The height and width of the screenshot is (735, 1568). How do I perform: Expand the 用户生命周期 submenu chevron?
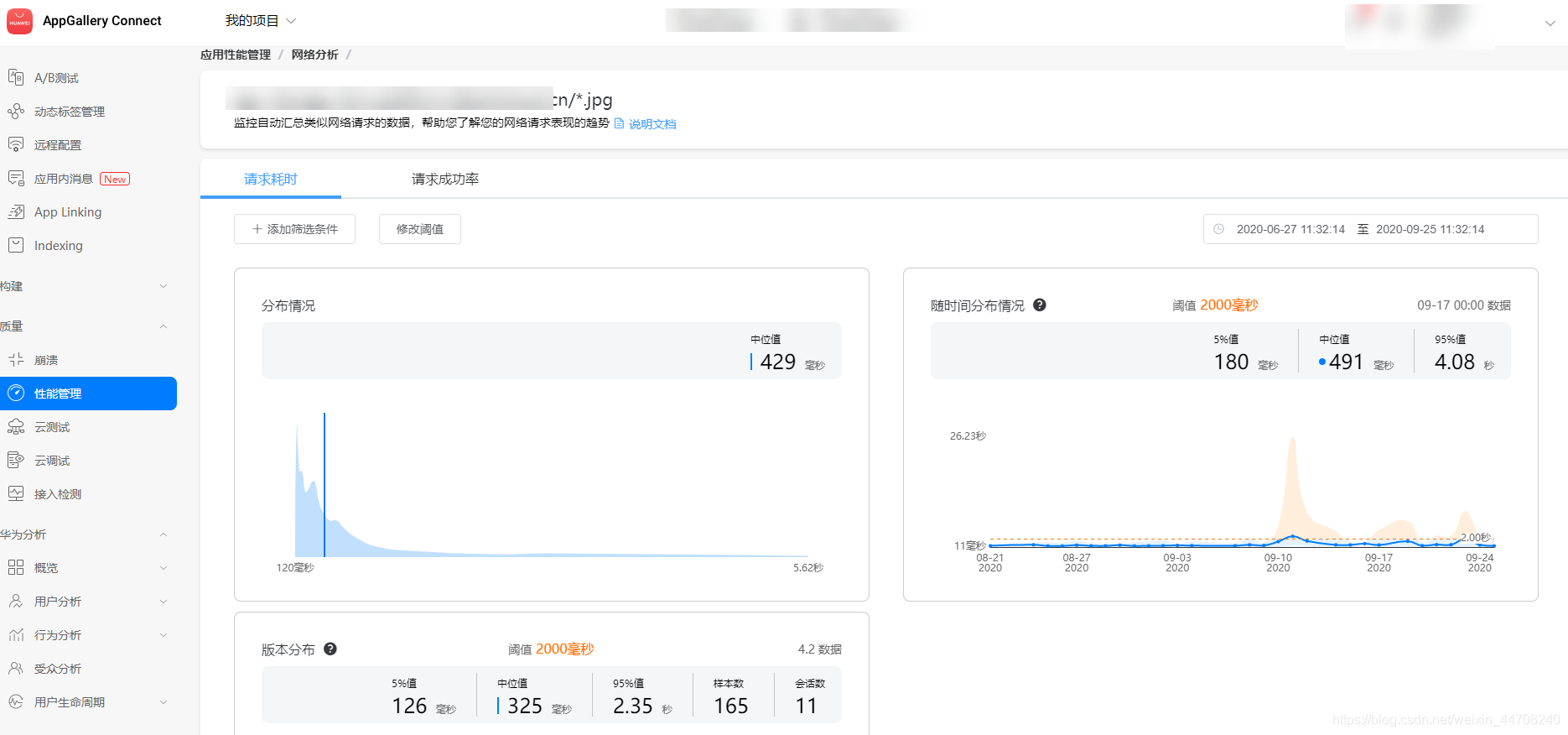coord(164,702)
